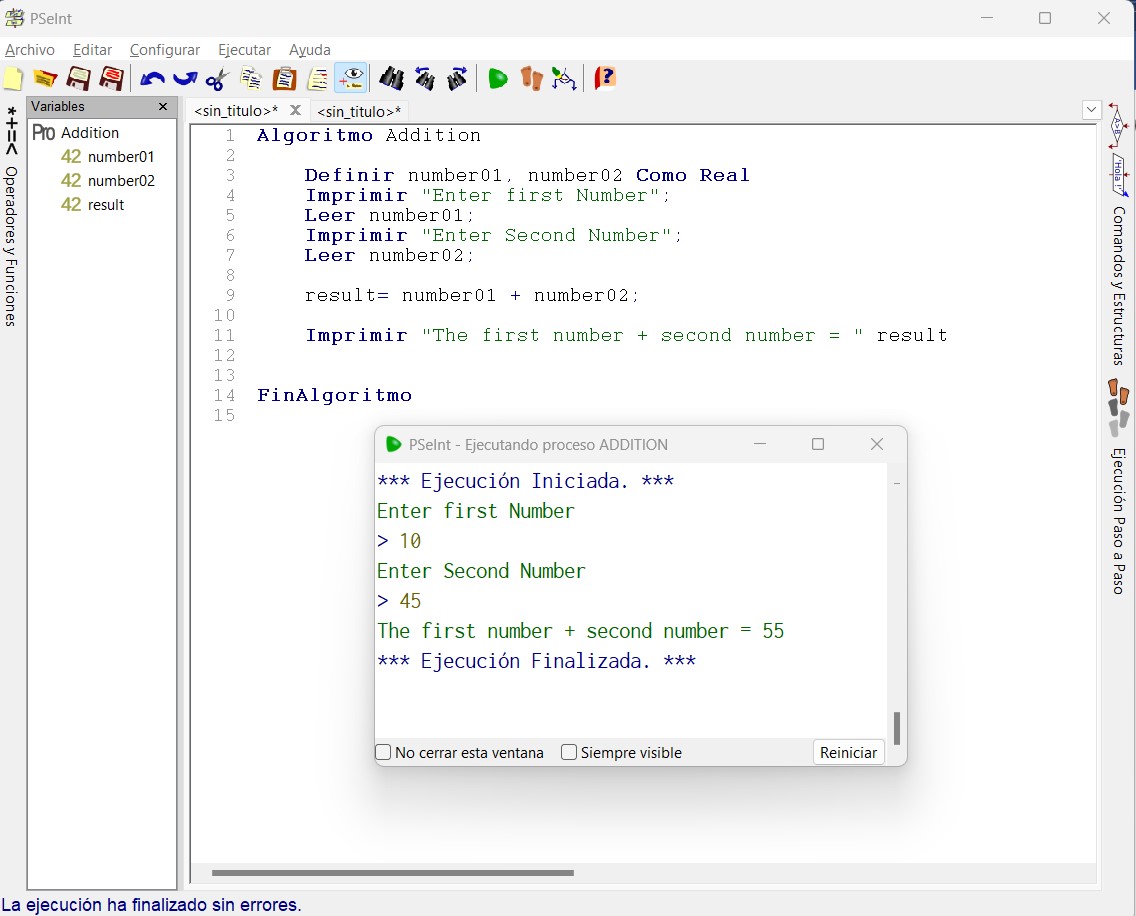This screenshot has height=916, width=1136.
Task: Click the Save file floppy icon
Action: [x=78, y=78]
